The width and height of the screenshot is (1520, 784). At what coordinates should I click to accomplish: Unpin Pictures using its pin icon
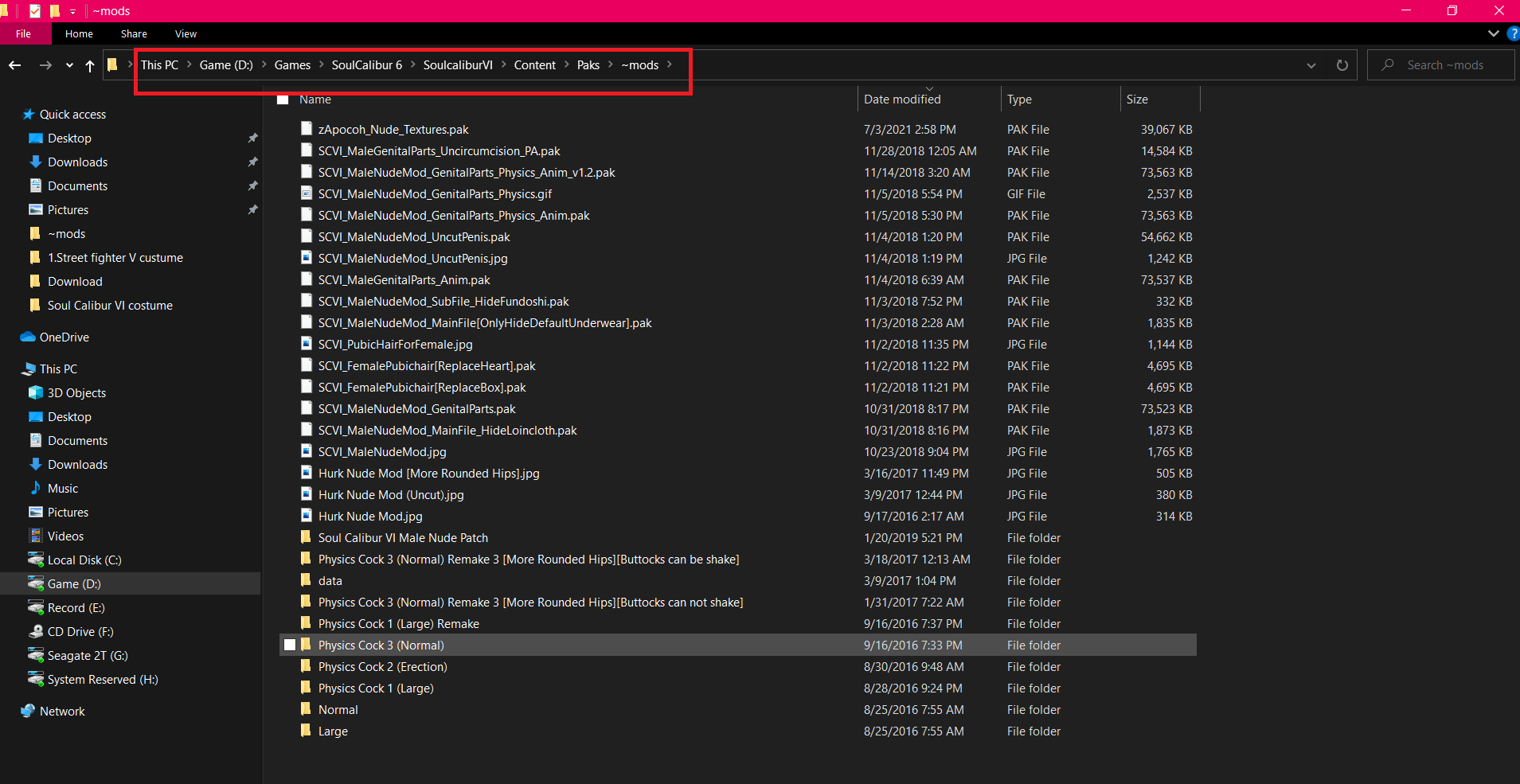[252, 210]
